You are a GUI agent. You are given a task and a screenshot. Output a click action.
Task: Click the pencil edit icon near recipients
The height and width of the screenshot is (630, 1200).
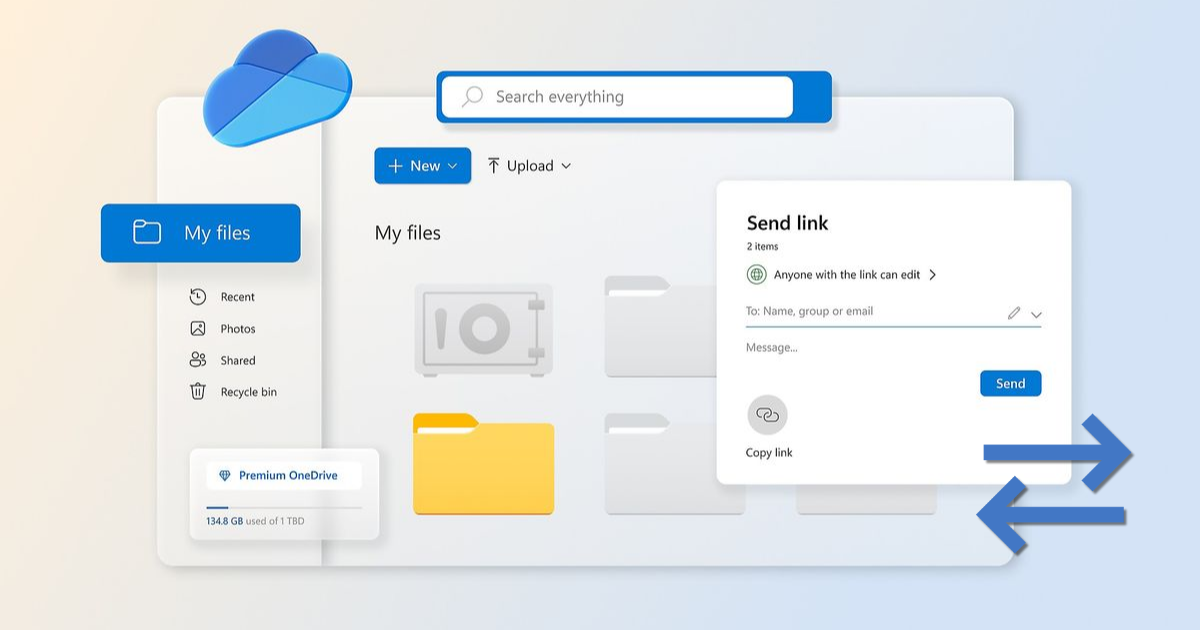1012,312
